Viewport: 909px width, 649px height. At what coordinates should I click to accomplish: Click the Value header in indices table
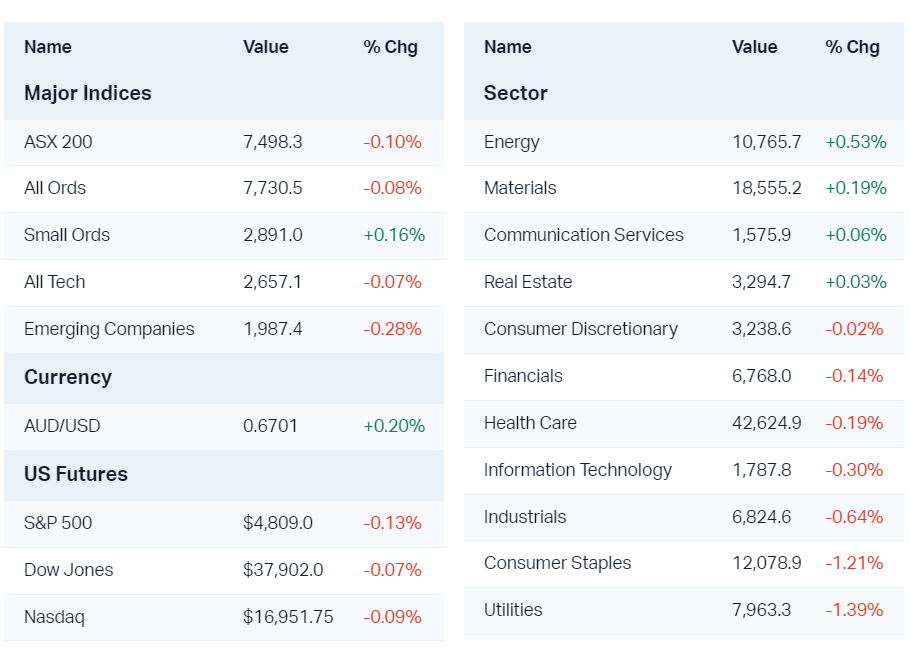click(265, 47)
